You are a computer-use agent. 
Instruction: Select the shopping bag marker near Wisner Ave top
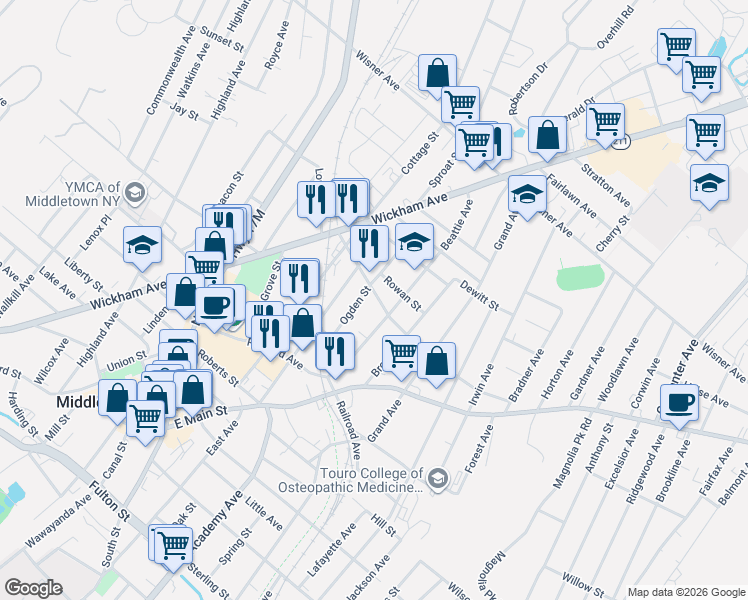pyautogui.click(x=437, y=74)
